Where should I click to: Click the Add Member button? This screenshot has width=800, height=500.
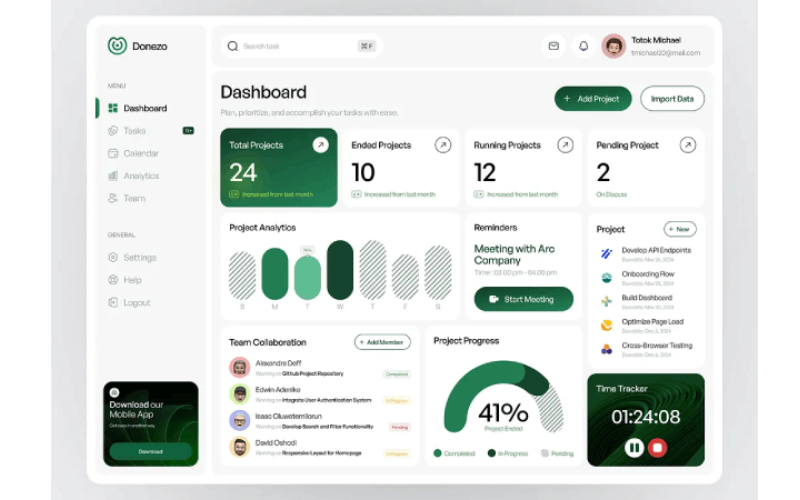click(x=382, y=342)
